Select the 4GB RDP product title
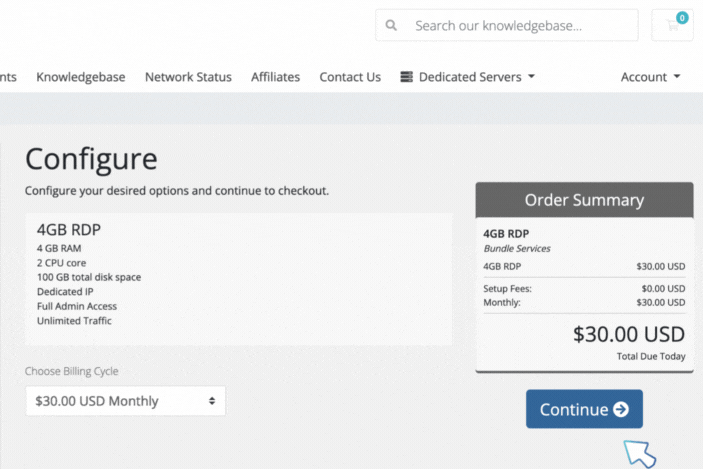The height and width of the screenshot is (469, 703). (x=69, y=230)
